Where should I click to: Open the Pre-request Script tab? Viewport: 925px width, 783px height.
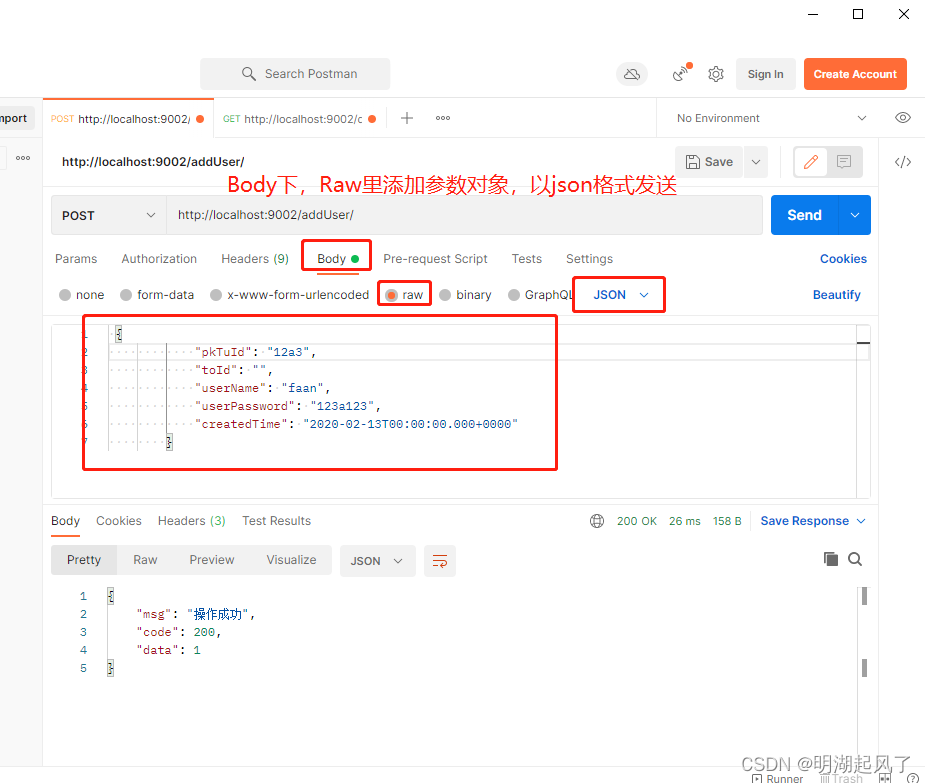click(x=435, y=258)
